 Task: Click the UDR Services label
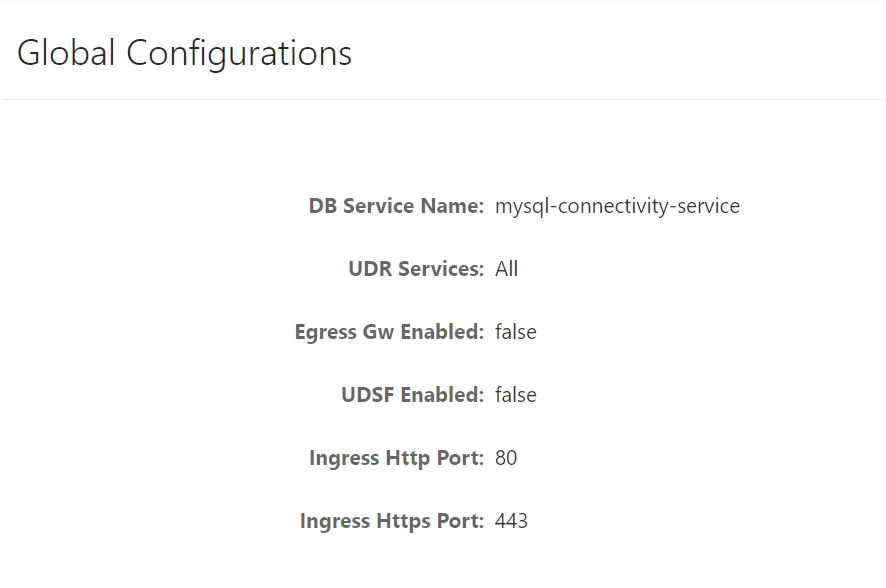click(416, 269)
